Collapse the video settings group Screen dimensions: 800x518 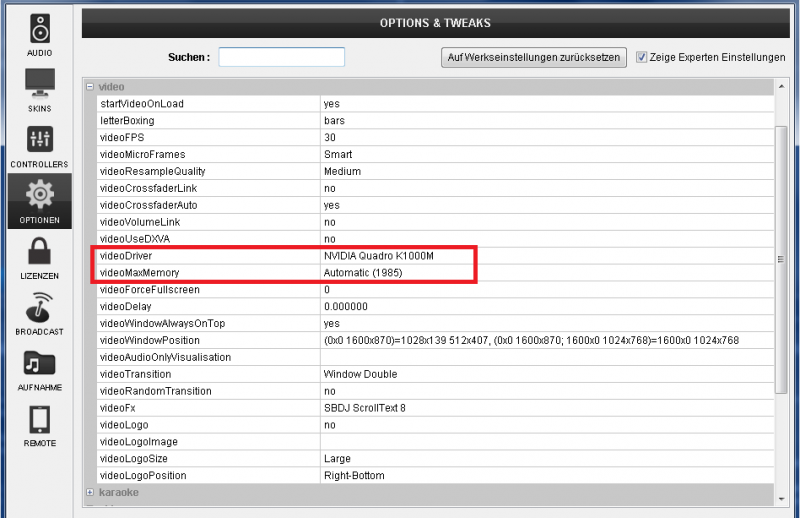[90, 87]
